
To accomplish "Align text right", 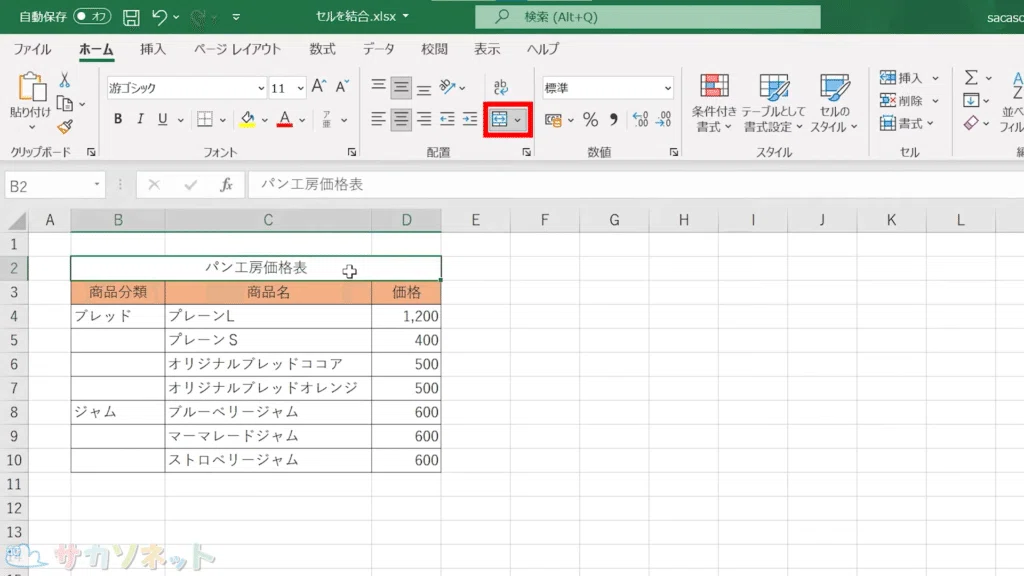I will click(x=424, y=119).
